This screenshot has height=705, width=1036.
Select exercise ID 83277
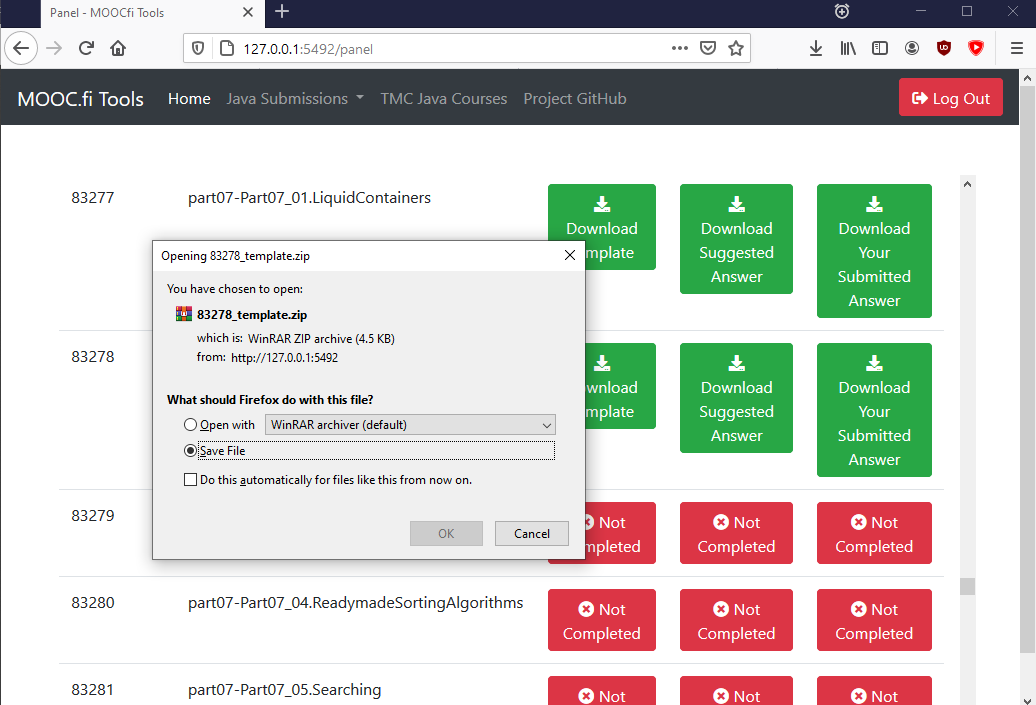tap(93, 198)
